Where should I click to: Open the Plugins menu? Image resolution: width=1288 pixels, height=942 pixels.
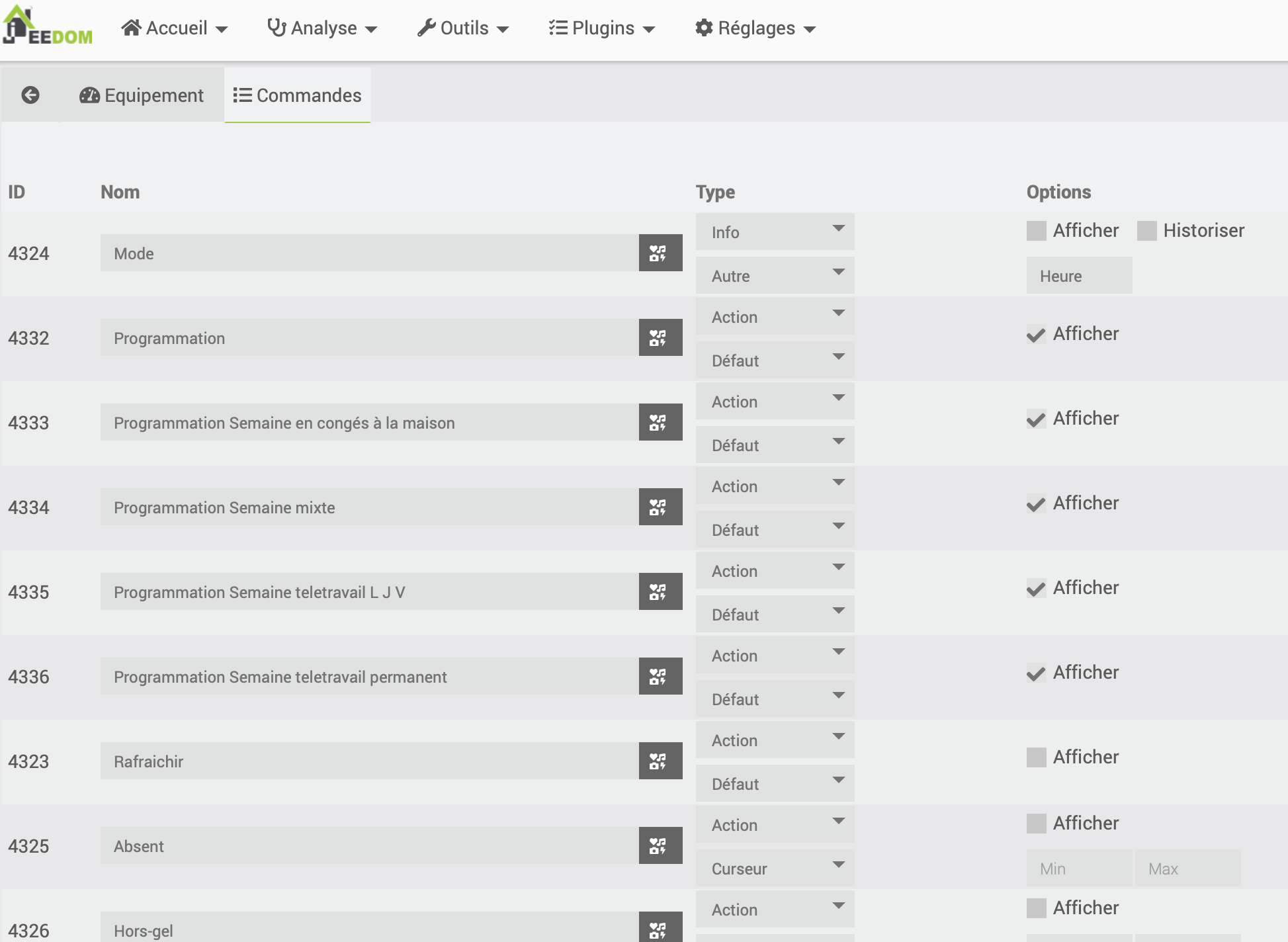point(601,28)
